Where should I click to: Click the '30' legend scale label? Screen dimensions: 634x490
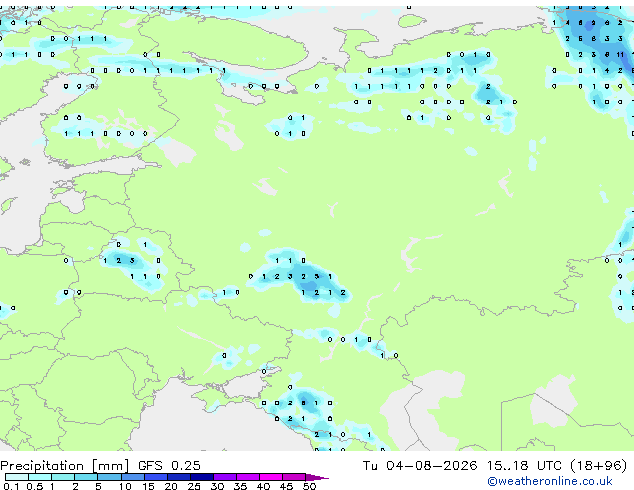point(218,486)
